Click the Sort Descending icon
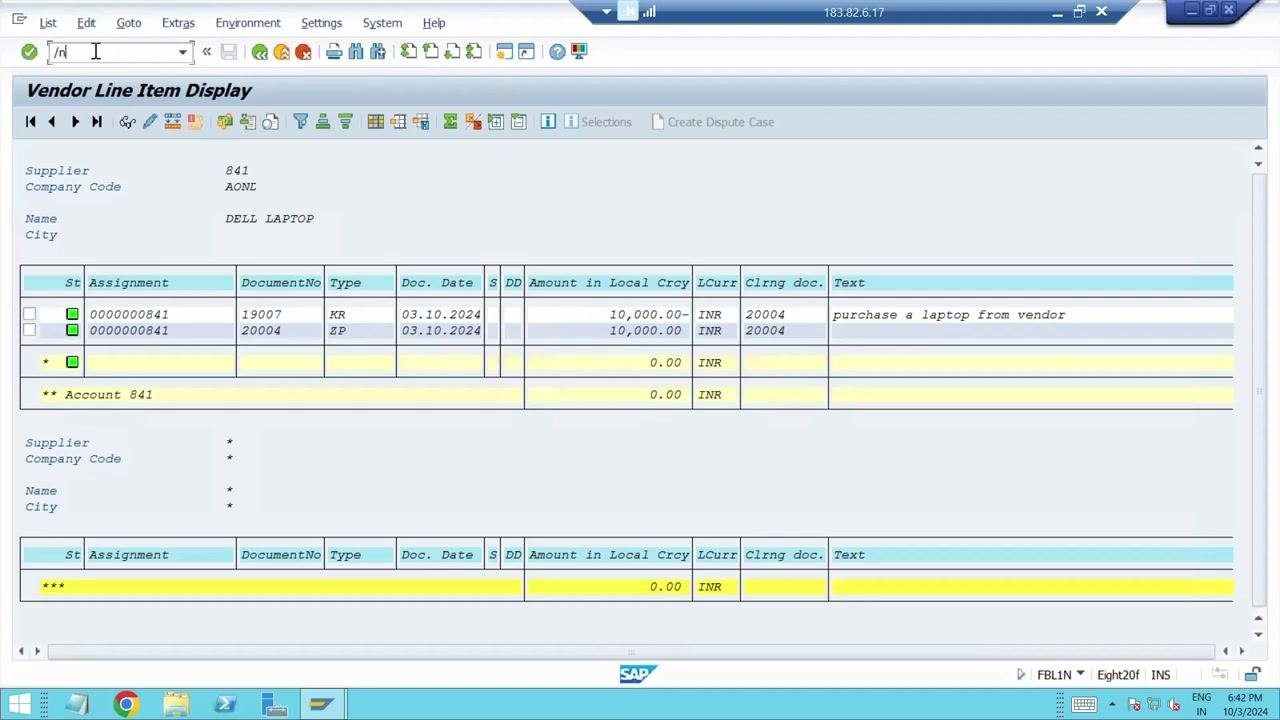Viewport: 1280px width, 720px height. 345,122
